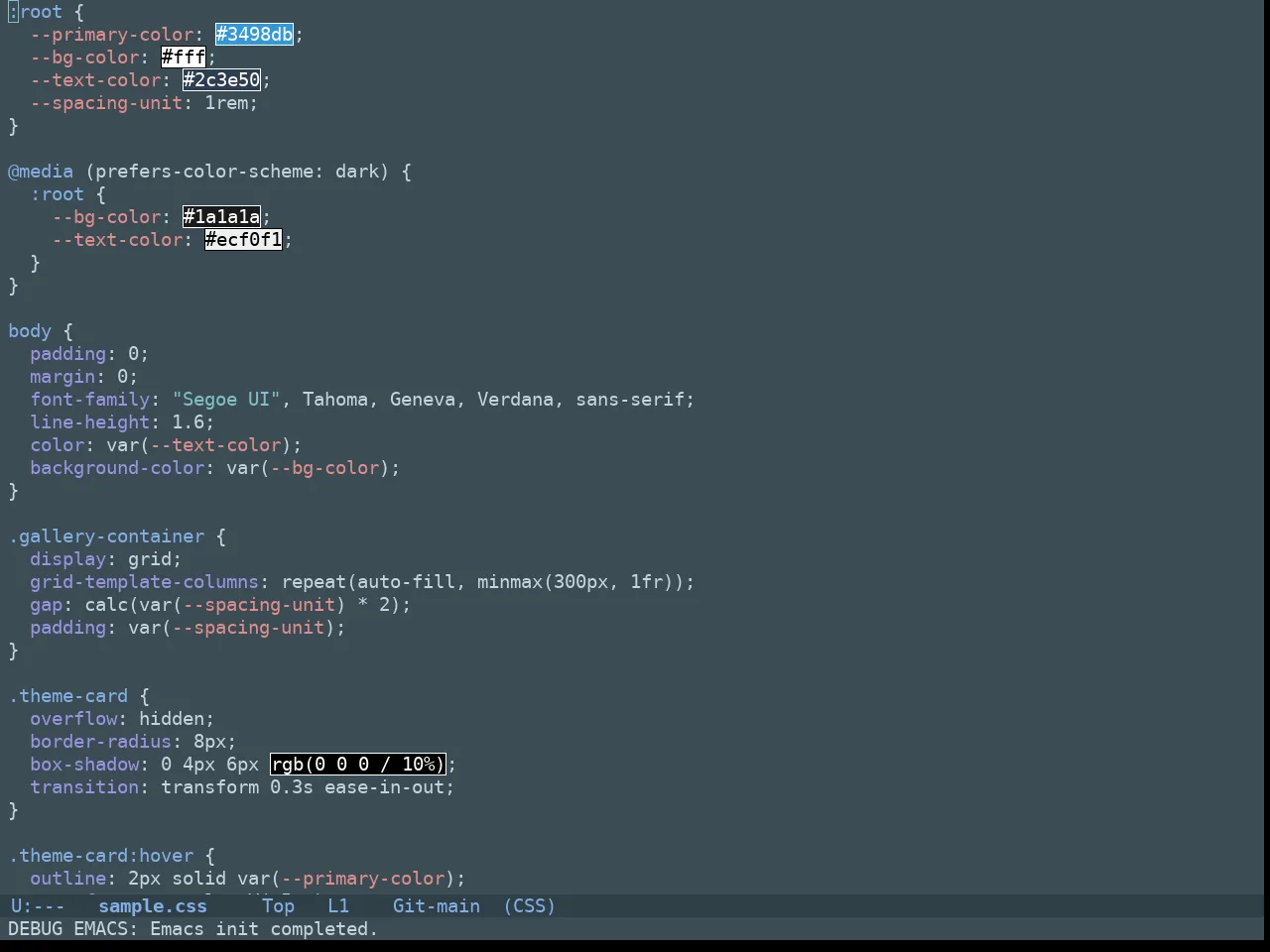The width and height of the screenshot is (1270, 952).
Task: Click the 'box-shadow' property
Action: [84, 765]
